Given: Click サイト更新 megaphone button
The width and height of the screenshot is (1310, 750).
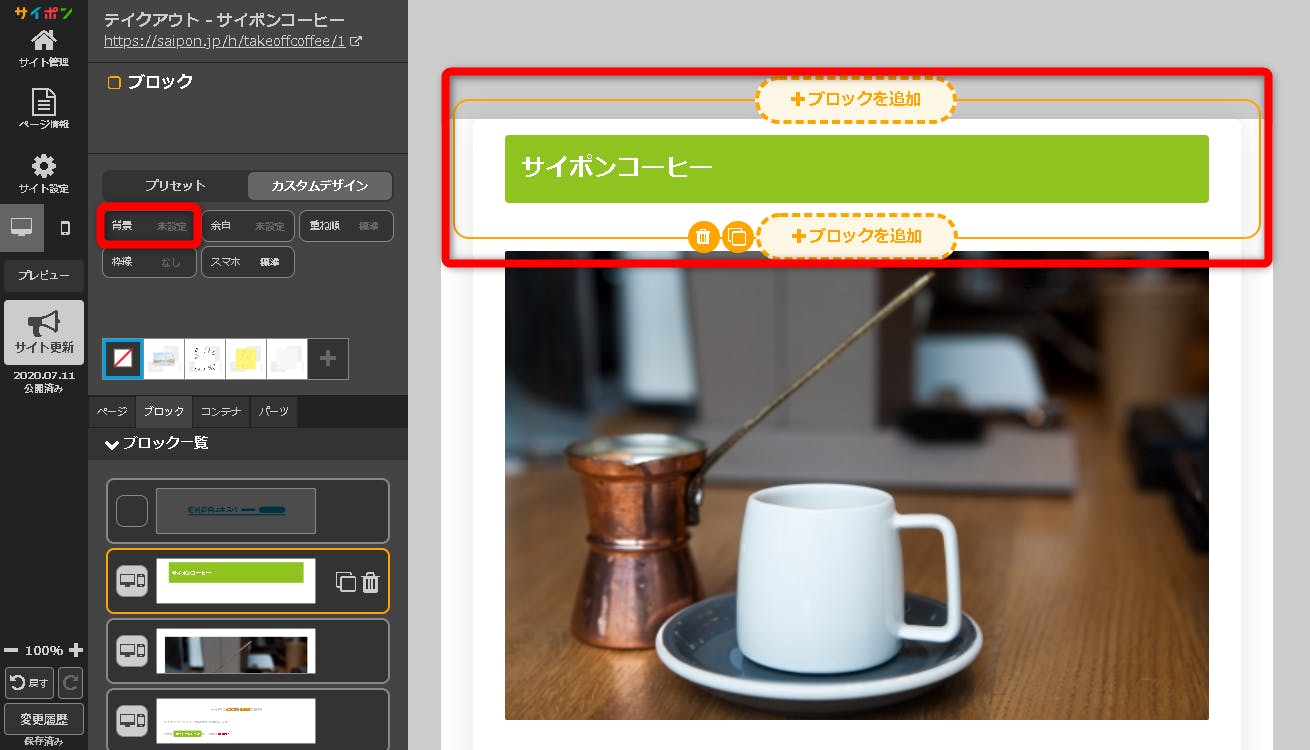Looking at the screenshot, I should coord(44,332).
